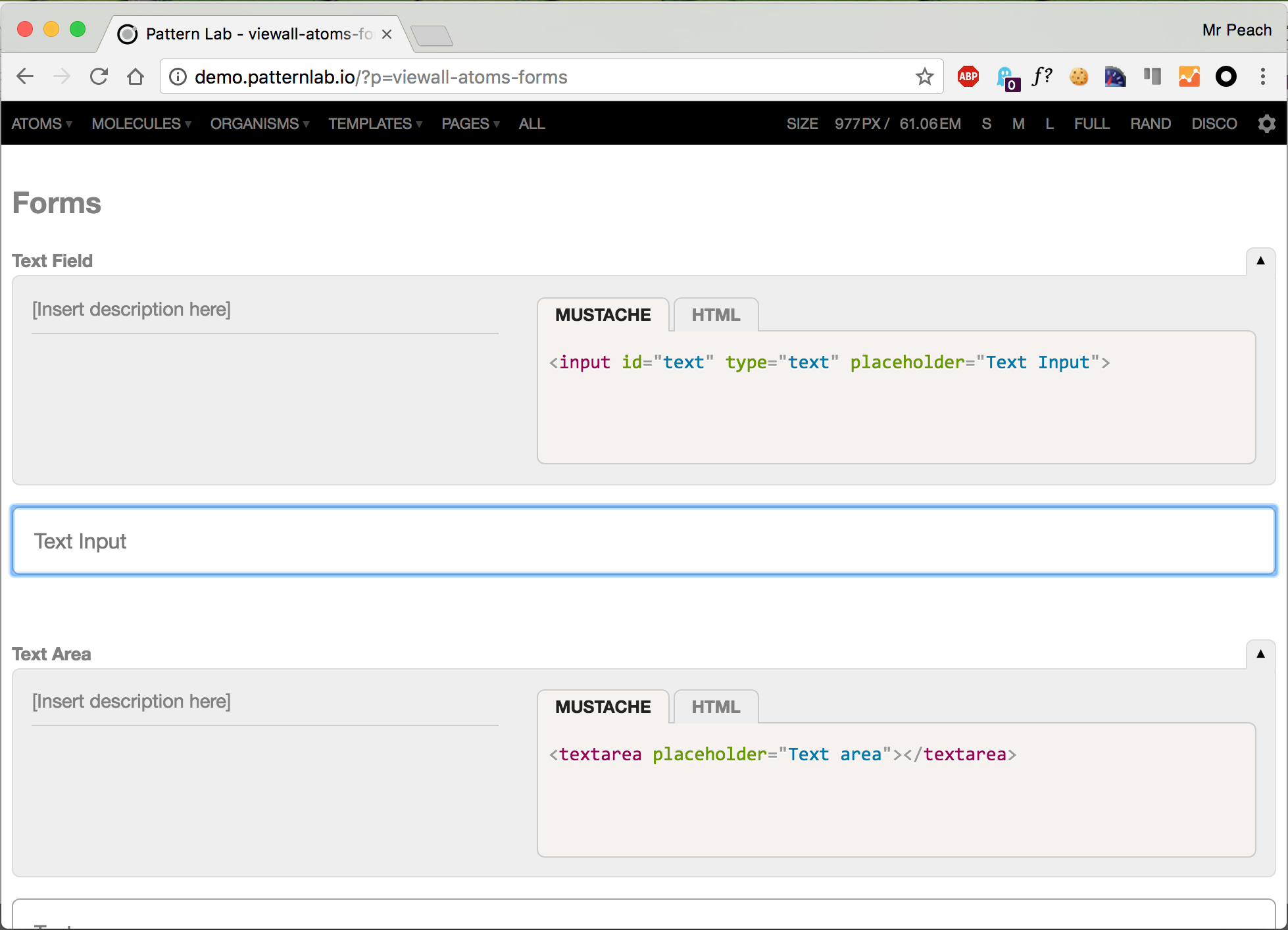The height and width of the screenshot is (930, 1288).
Task: Open the browser home page icon
Action: pos(136,77)
